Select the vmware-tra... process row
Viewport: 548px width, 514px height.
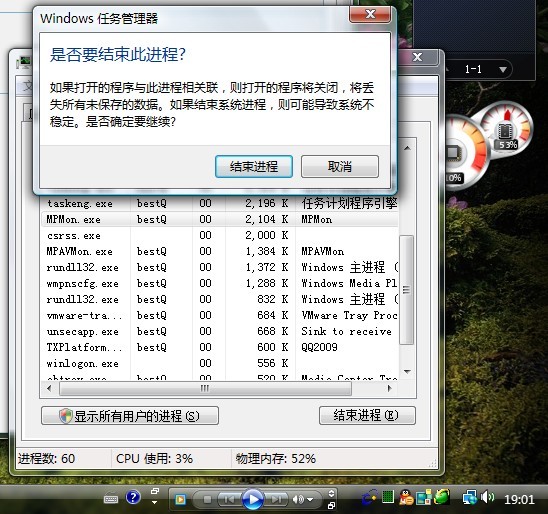[x=219, y=316]
